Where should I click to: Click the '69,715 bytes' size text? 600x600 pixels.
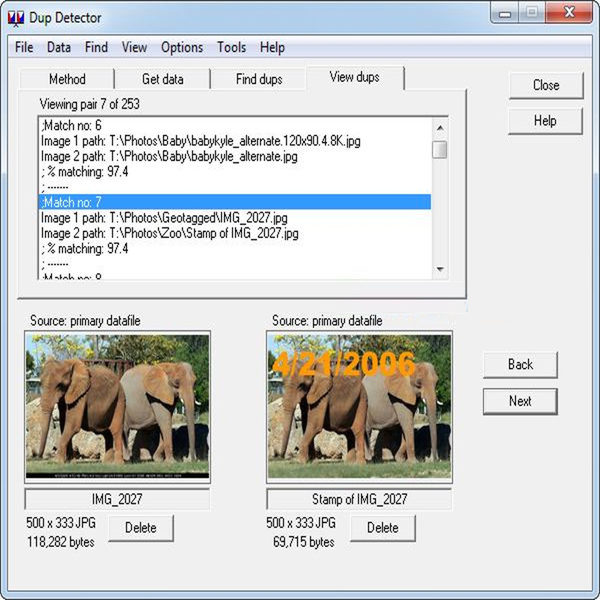[x=303, y=542]
